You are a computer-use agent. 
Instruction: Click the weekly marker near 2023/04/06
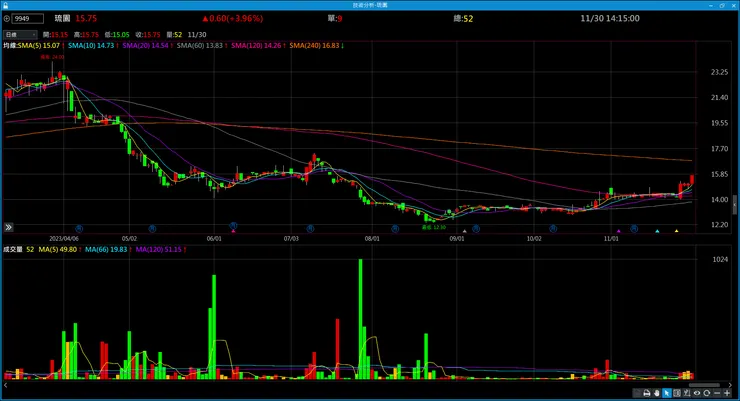[79, 228]
